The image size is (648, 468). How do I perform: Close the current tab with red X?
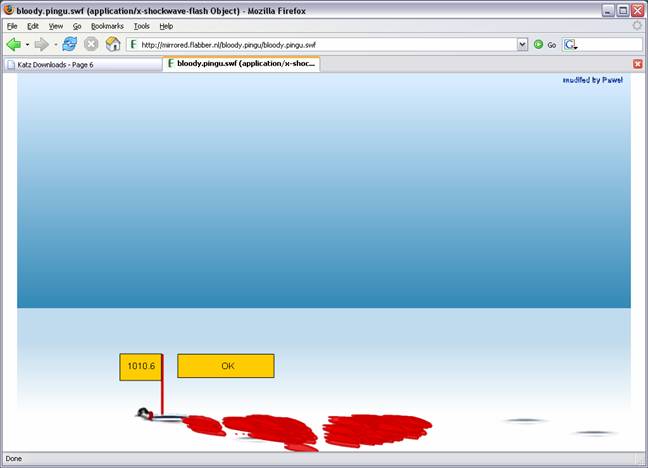point(638,64)
